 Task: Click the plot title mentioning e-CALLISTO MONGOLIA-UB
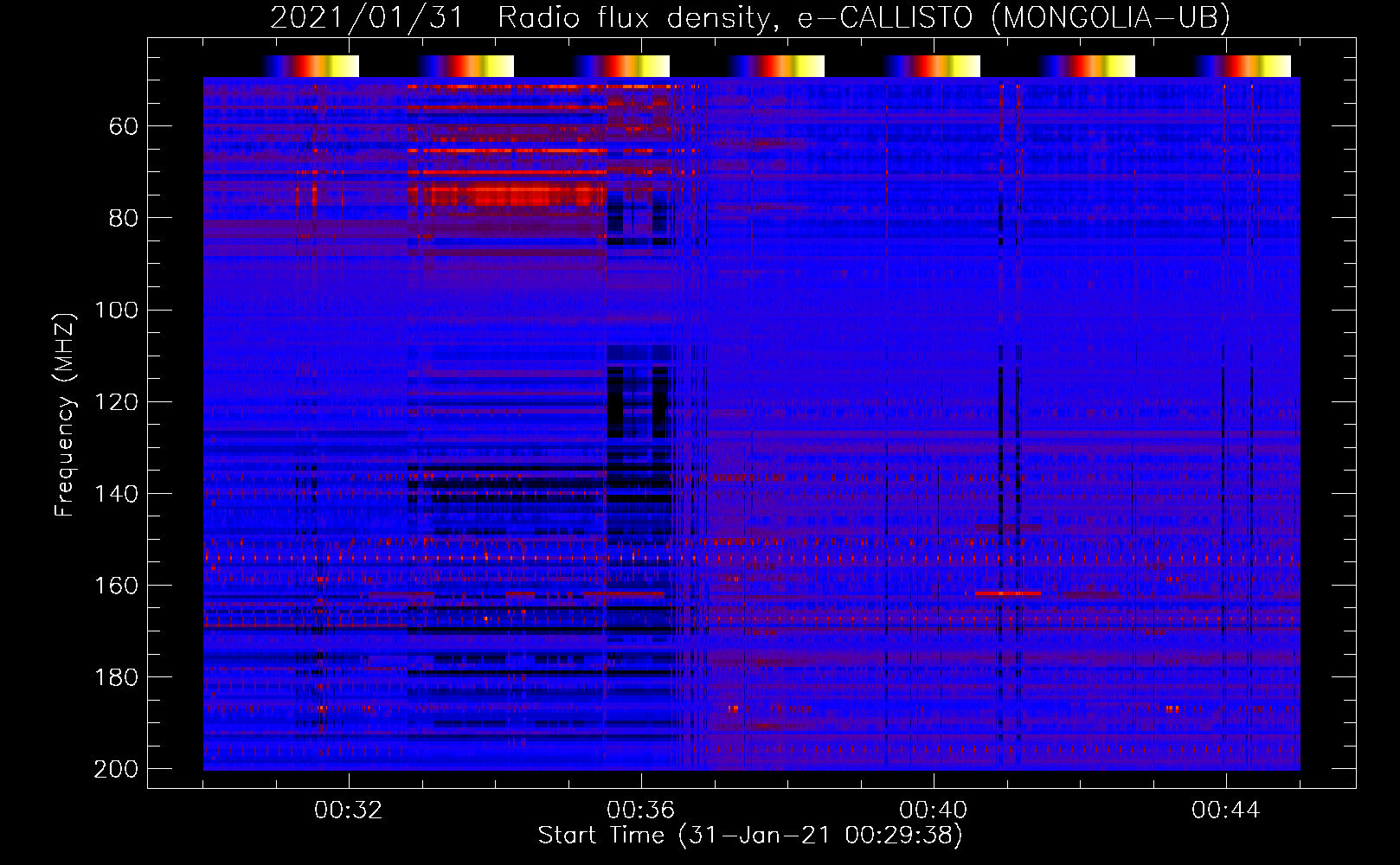tap(749, 17)
